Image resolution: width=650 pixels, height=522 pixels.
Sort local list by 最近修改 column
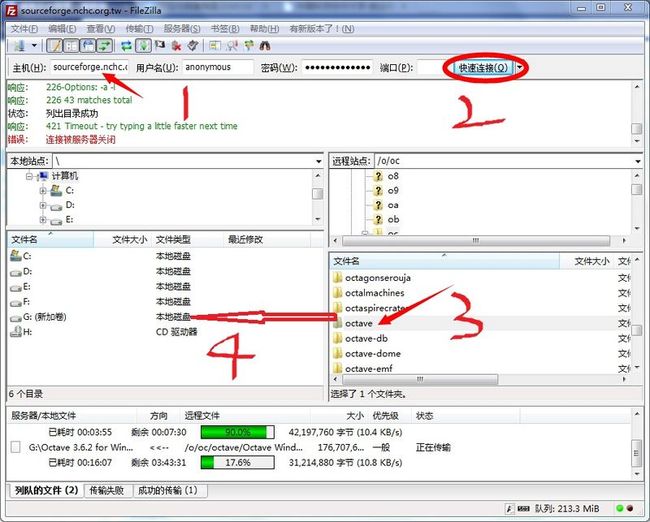(x=267, y=240)
